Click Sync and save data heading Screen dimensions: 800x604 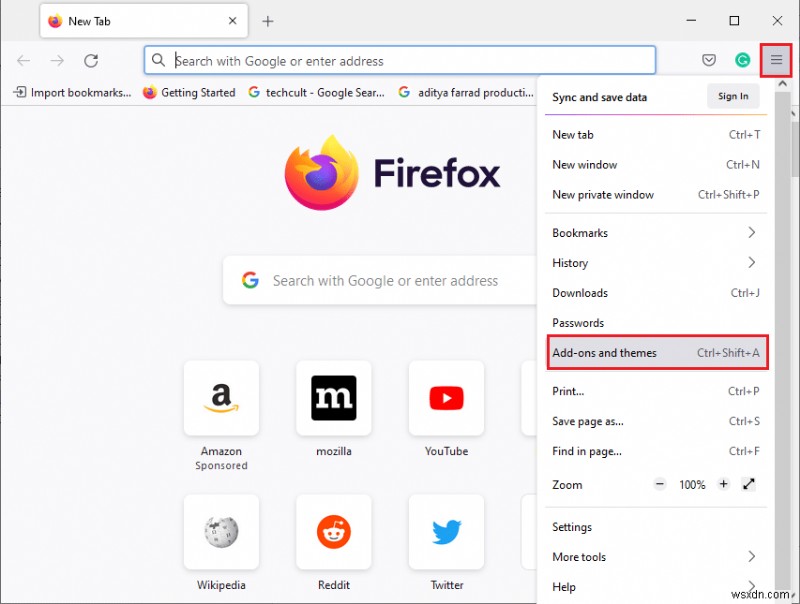tap(599, 97)
